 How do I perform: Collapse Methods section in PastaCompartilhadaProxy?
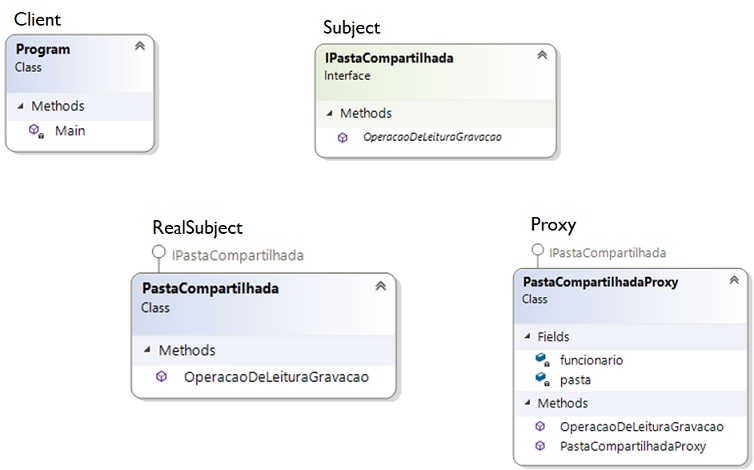click(x=528, y=404)
